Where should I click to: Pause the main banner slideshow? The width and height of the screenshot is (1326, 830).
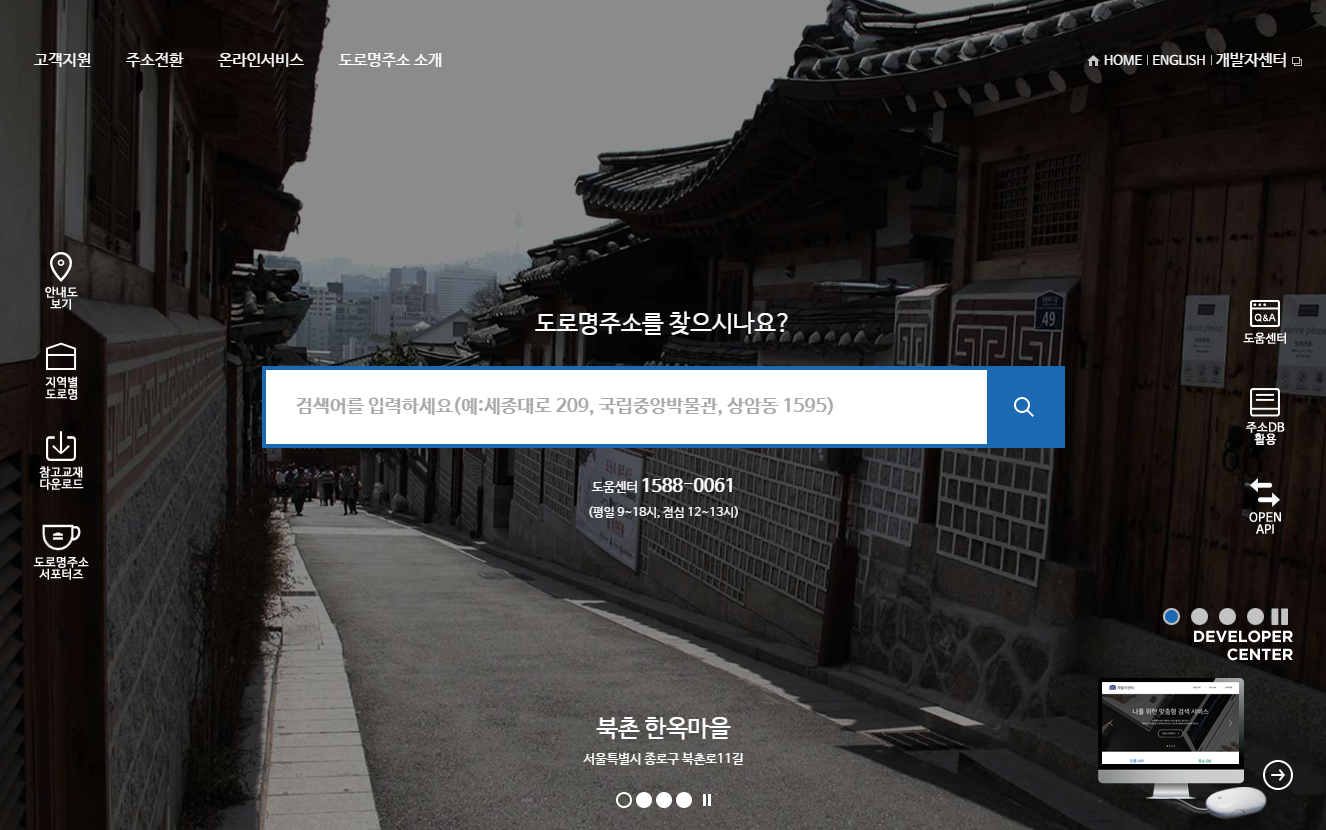[707, 799]
